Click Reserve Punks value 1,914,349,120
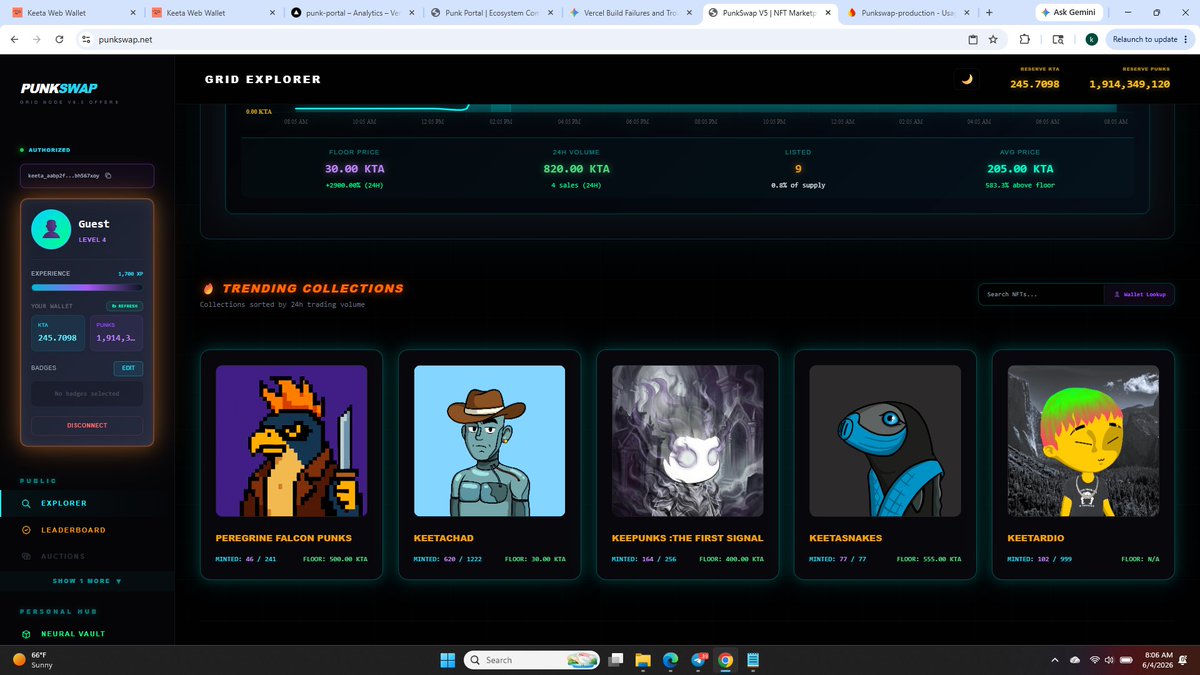1200x675 pixels. click(1129, 84)
